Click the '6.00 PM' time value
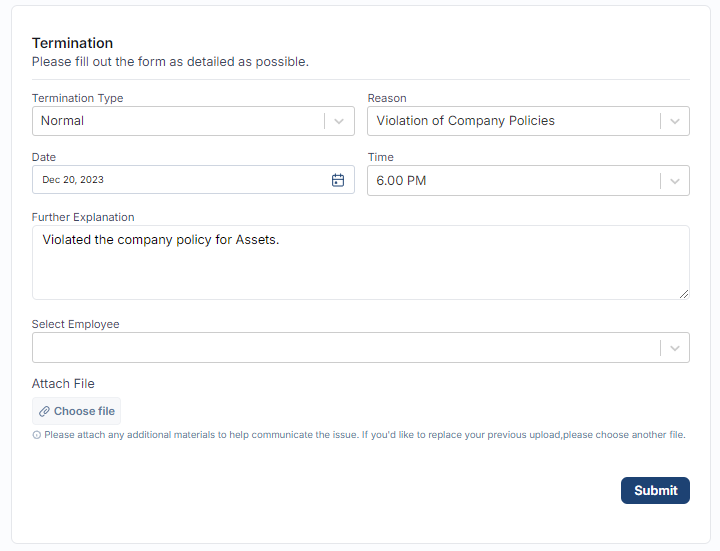This screenshot has width=720, height=551. [x=401, y=181]
